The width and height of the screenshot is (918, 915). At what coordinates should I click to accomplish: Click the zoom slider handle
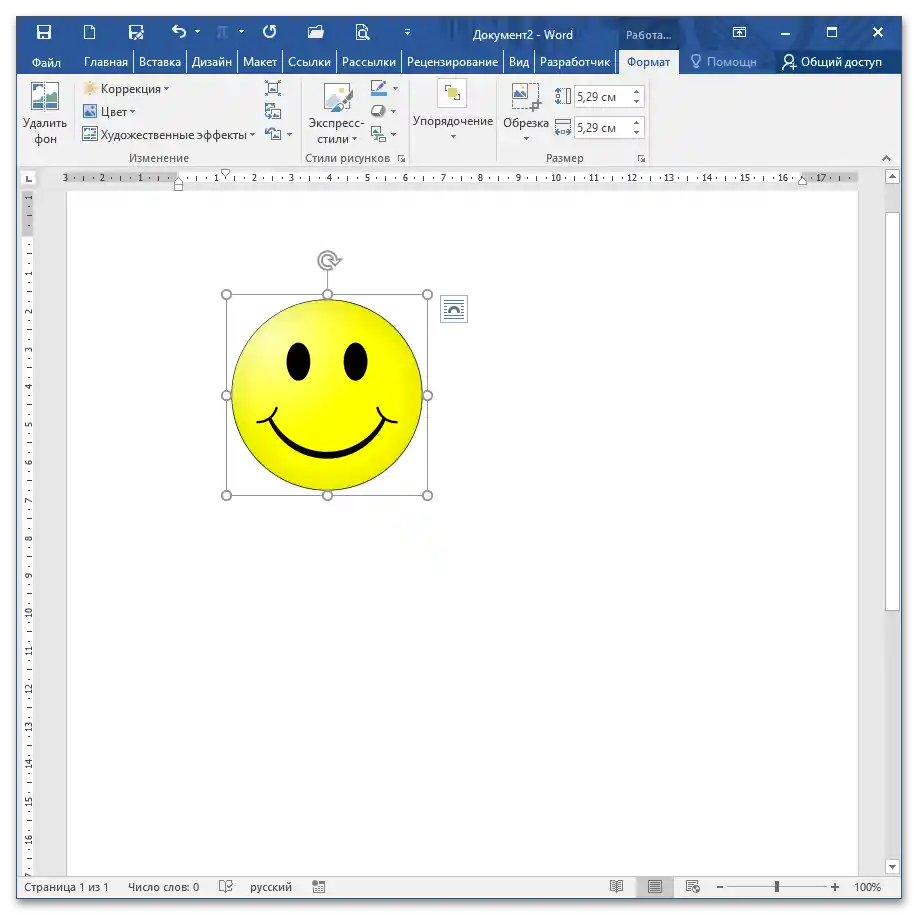coord(777,887)
